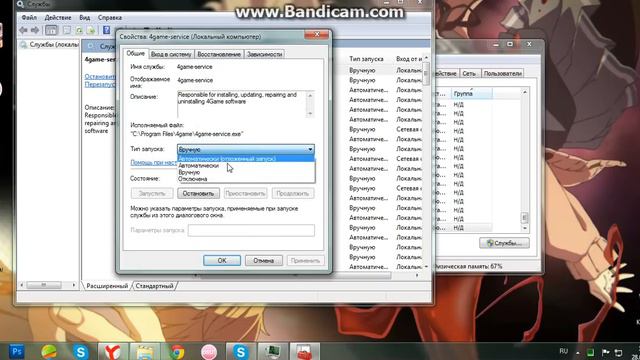Screen dimensions: 640x360
Task: Choose plain 'Автоматически' option in list
Action: click(x=246, y=166)
